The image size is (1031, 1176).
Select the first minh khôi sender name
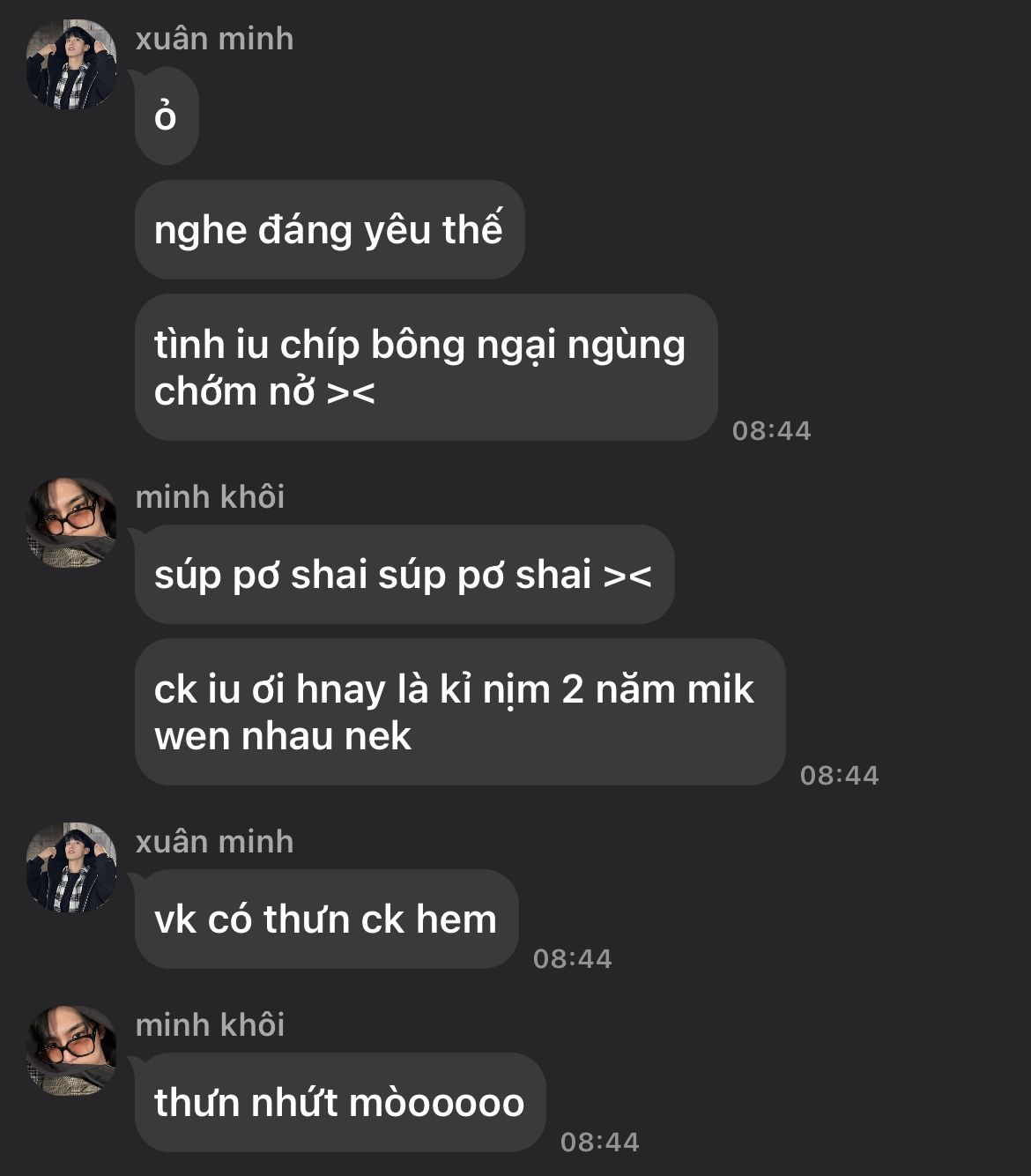click(210, 497)
